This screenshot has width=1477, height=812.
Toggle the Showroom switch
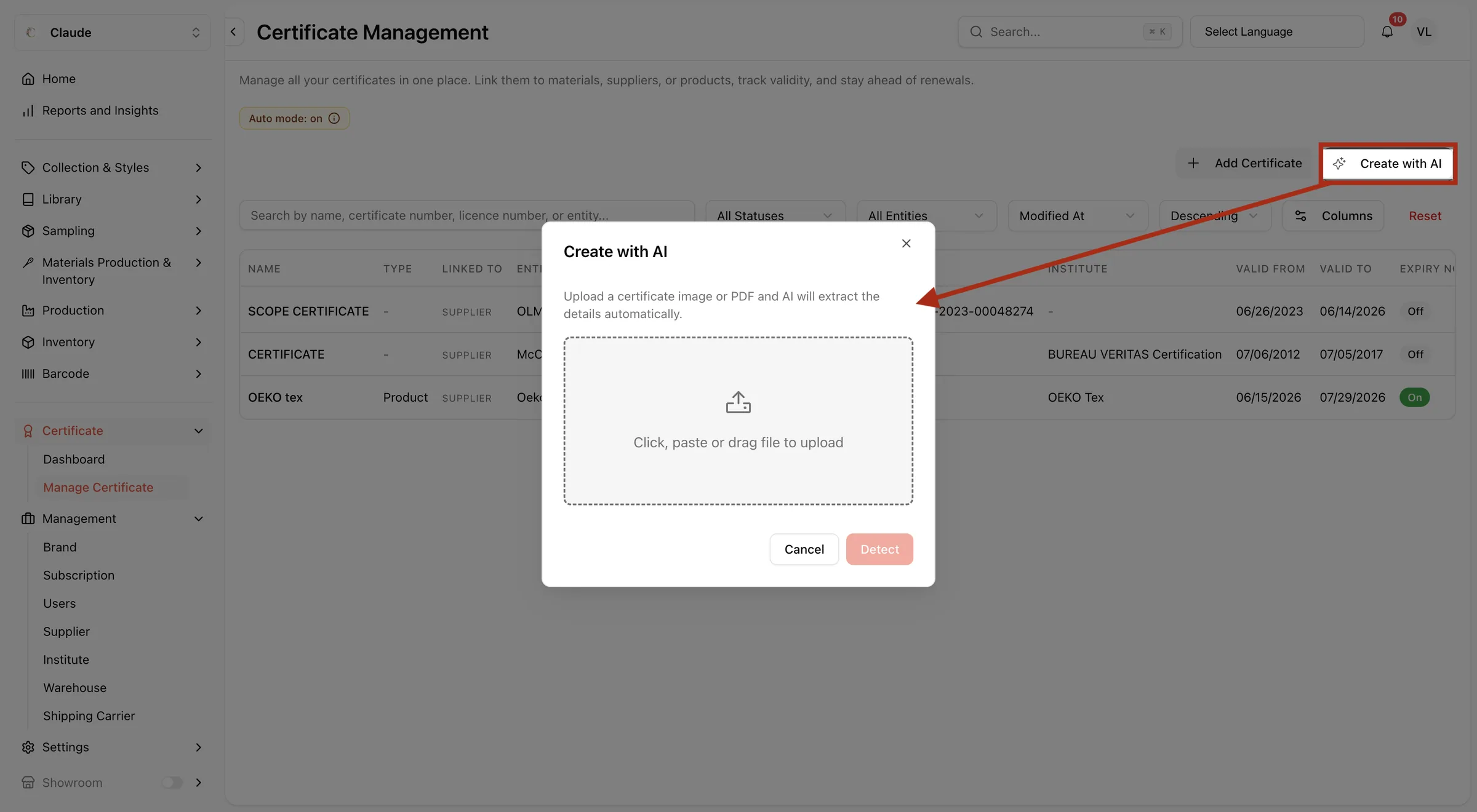click(172, 782)
